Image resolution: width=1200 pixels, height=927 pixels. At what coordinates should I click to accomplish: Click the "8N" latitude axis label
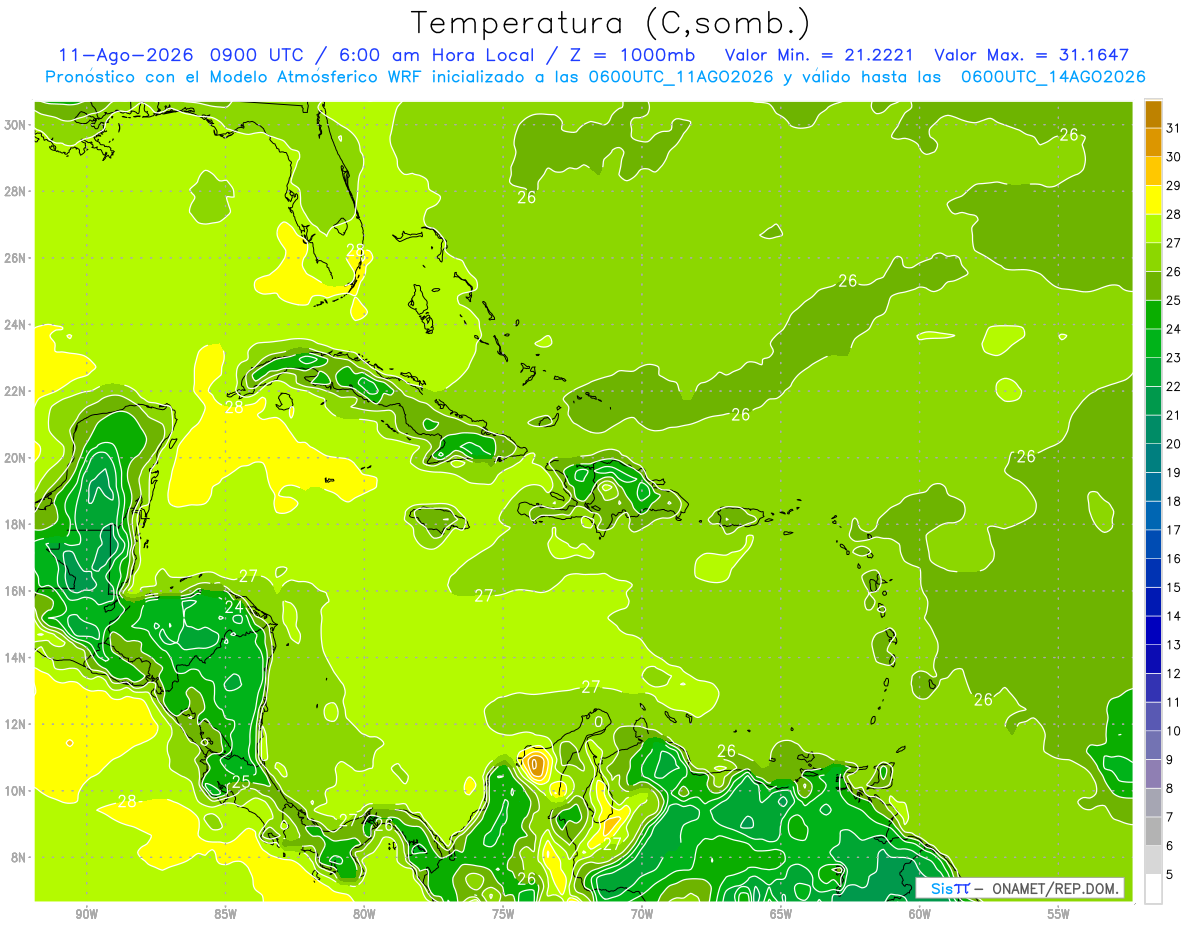click(20, 857)
